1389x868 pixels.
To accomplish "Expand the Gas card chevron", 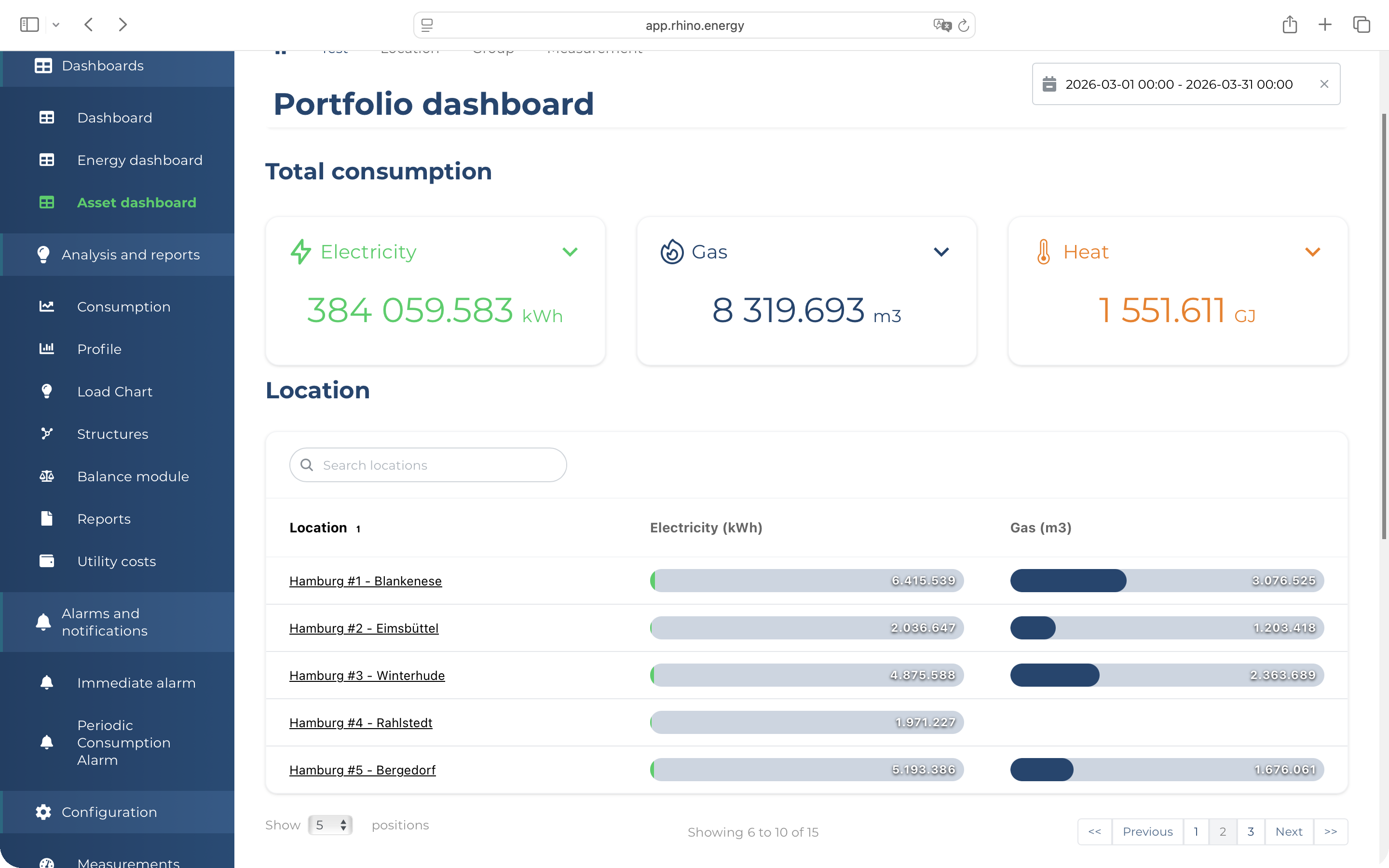I will coord(941,252).
